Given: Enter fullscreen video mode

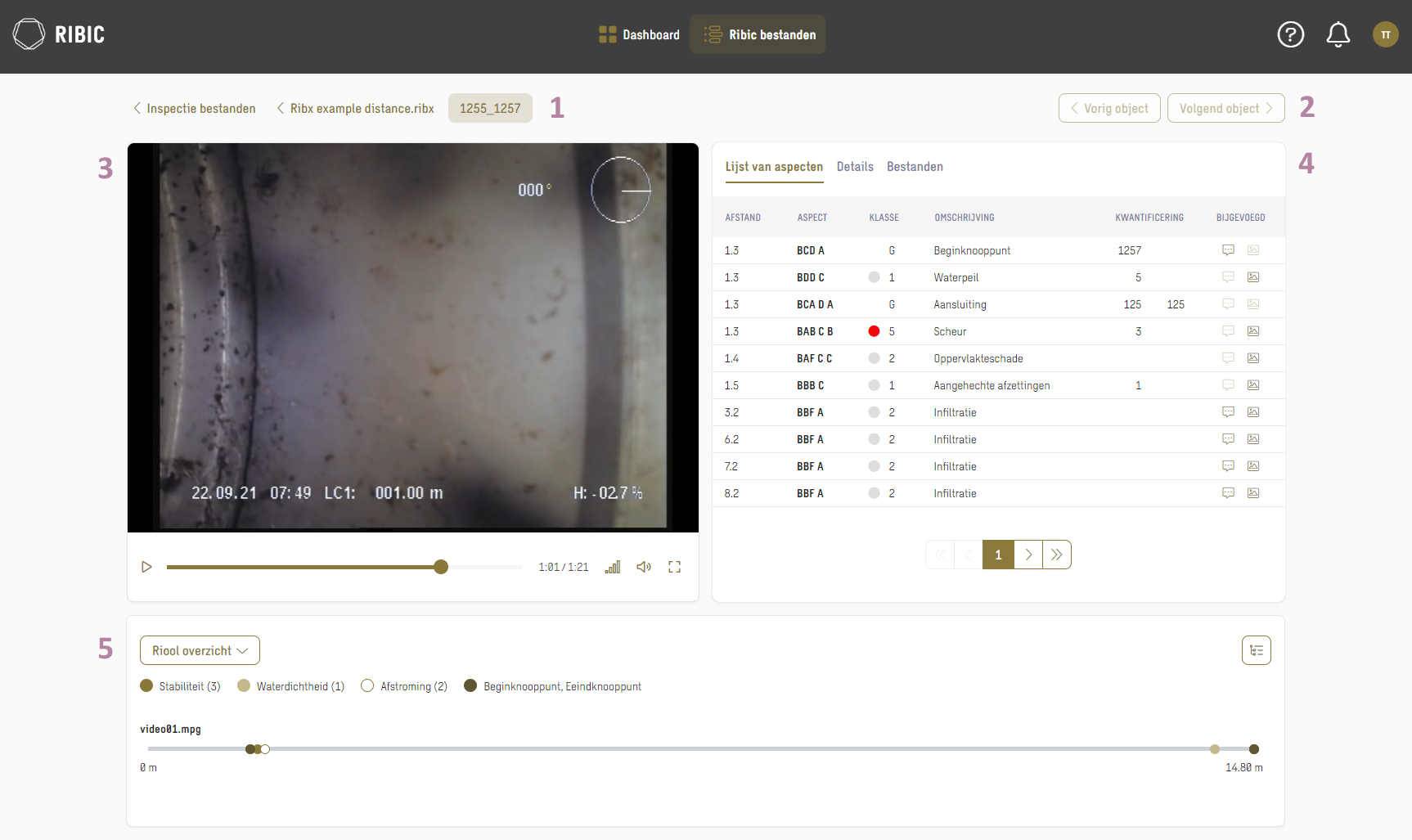Looking at the screenshot, I should [674, 567].
